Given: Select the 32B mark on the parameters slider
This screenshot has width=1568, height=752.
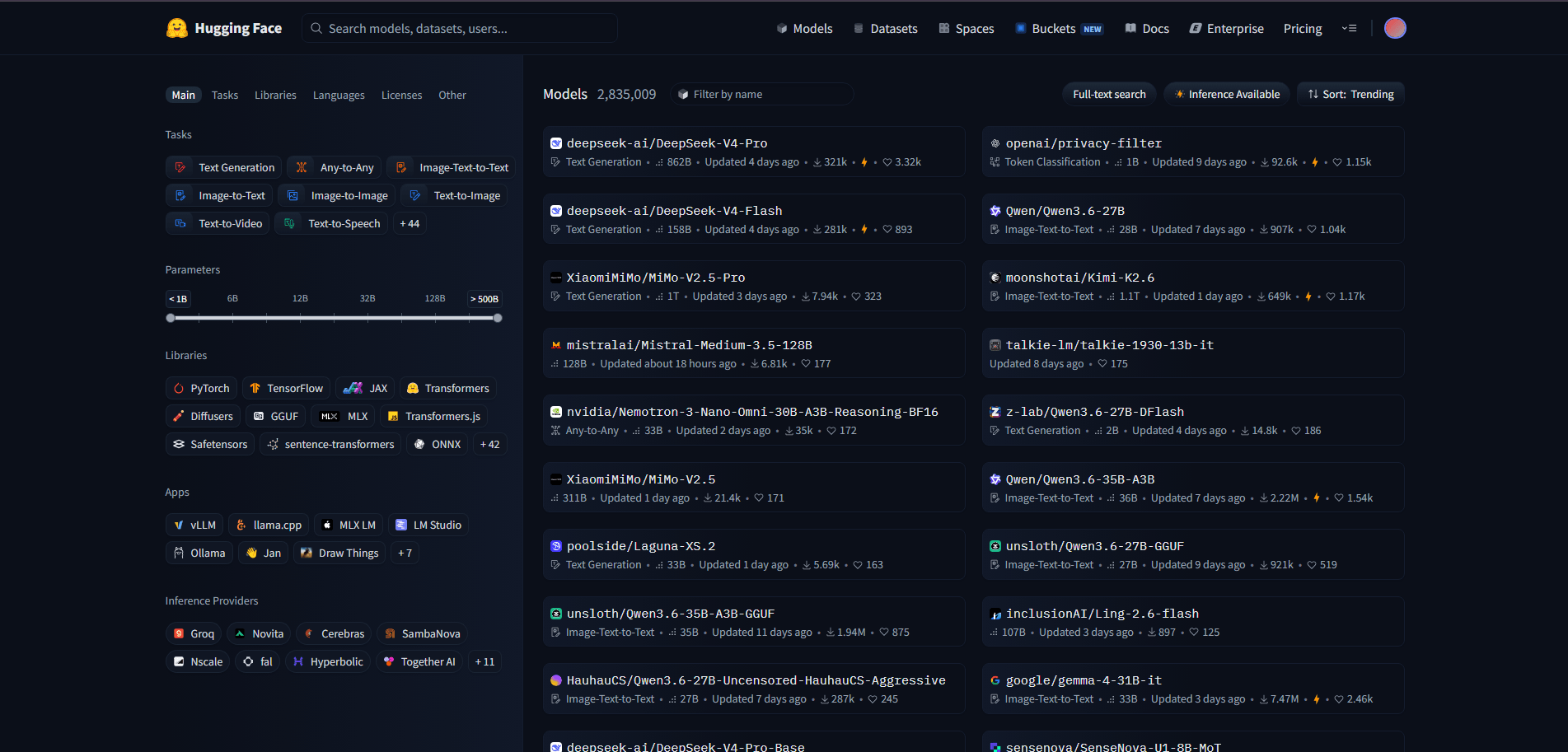Looking at the screenshot, I should [x=367, y=298].
